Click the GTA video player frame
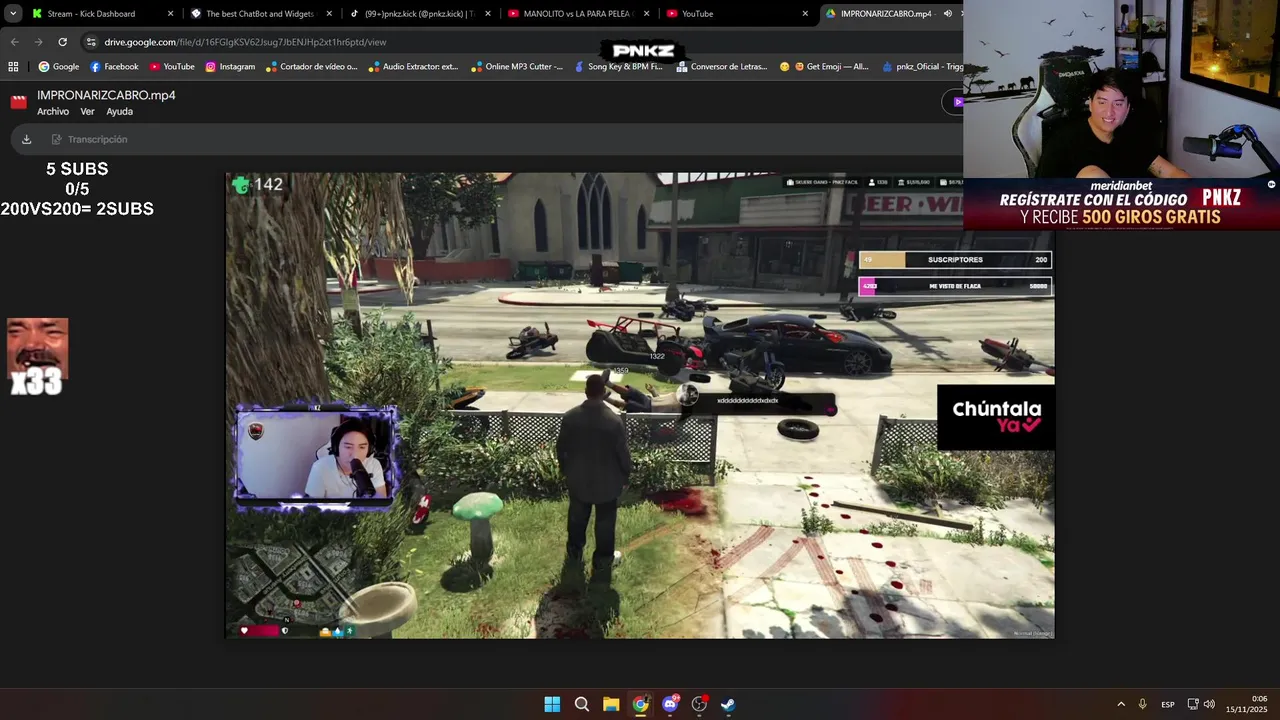 640,405
